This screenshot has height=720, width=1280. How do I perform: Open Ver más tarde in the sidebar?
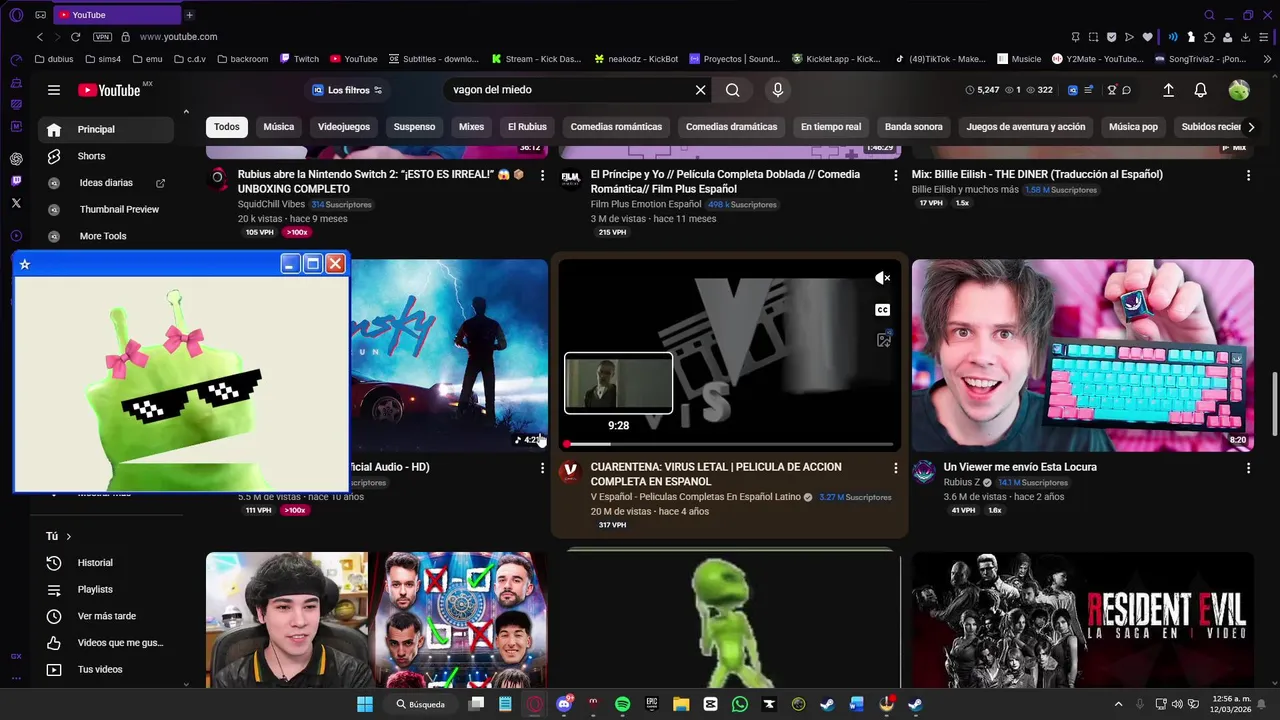point(106,616)
